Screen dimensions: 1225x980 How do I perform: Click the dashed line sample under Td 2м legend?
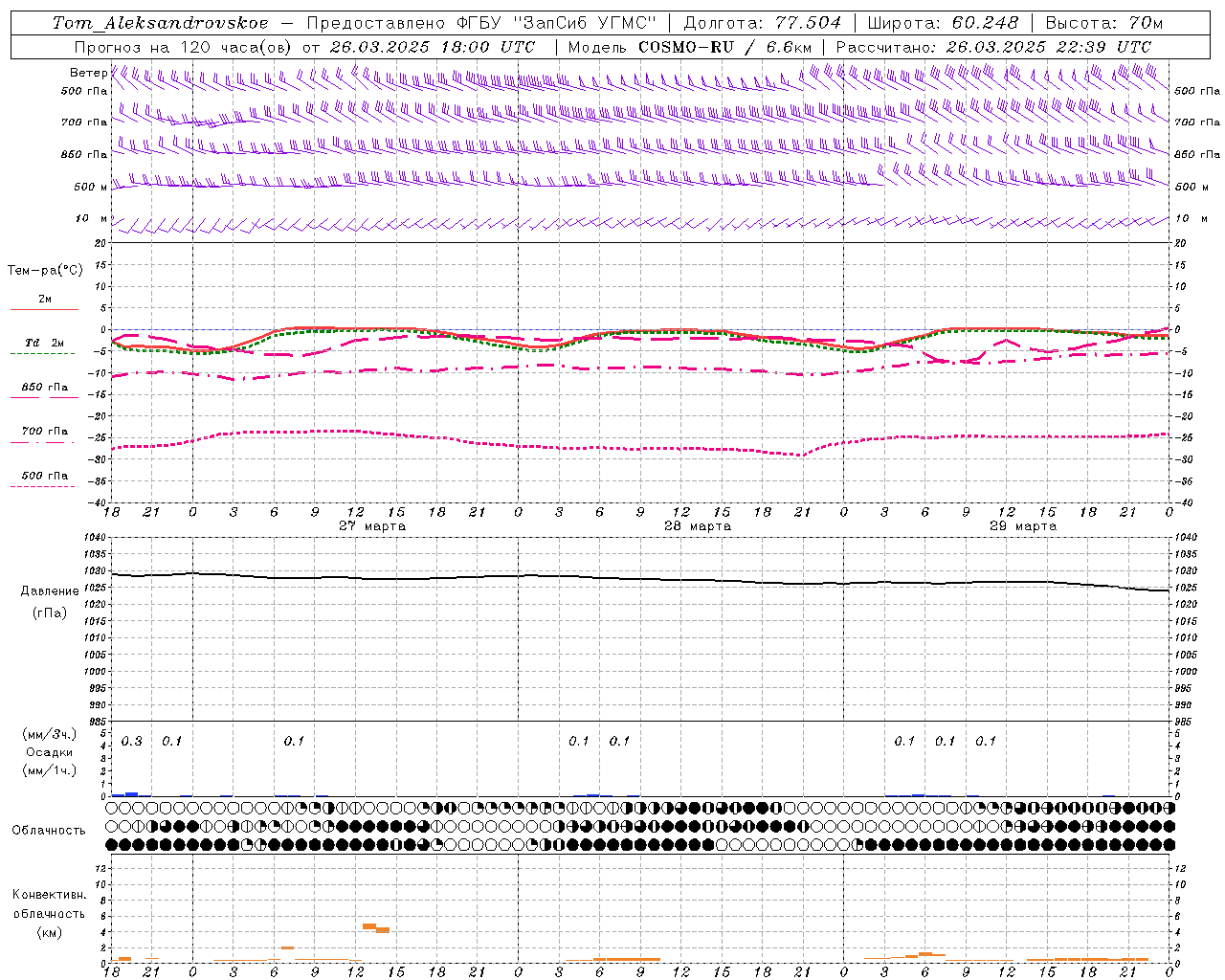point(42,354)
